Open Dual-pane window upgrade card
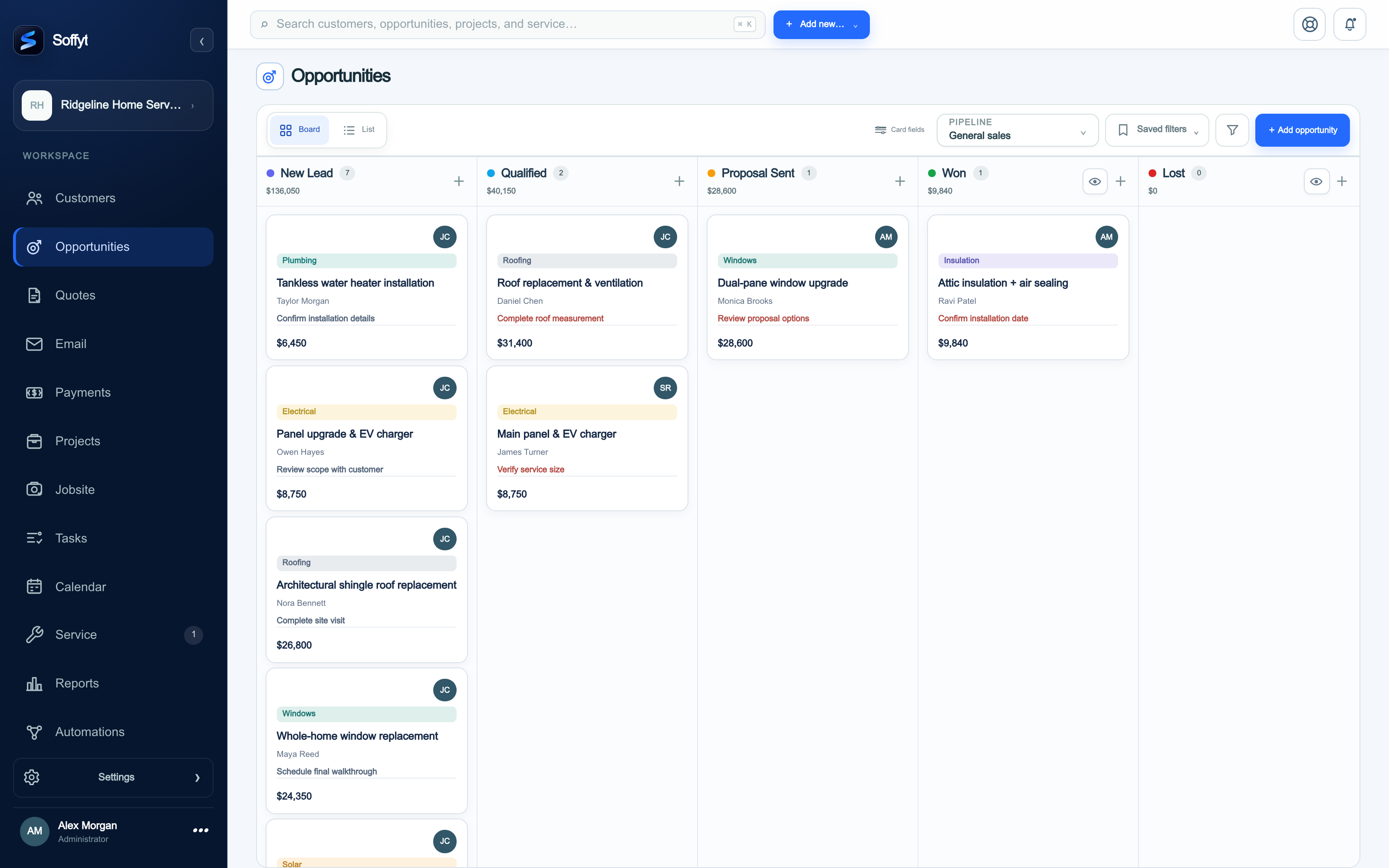 [807, 288]
